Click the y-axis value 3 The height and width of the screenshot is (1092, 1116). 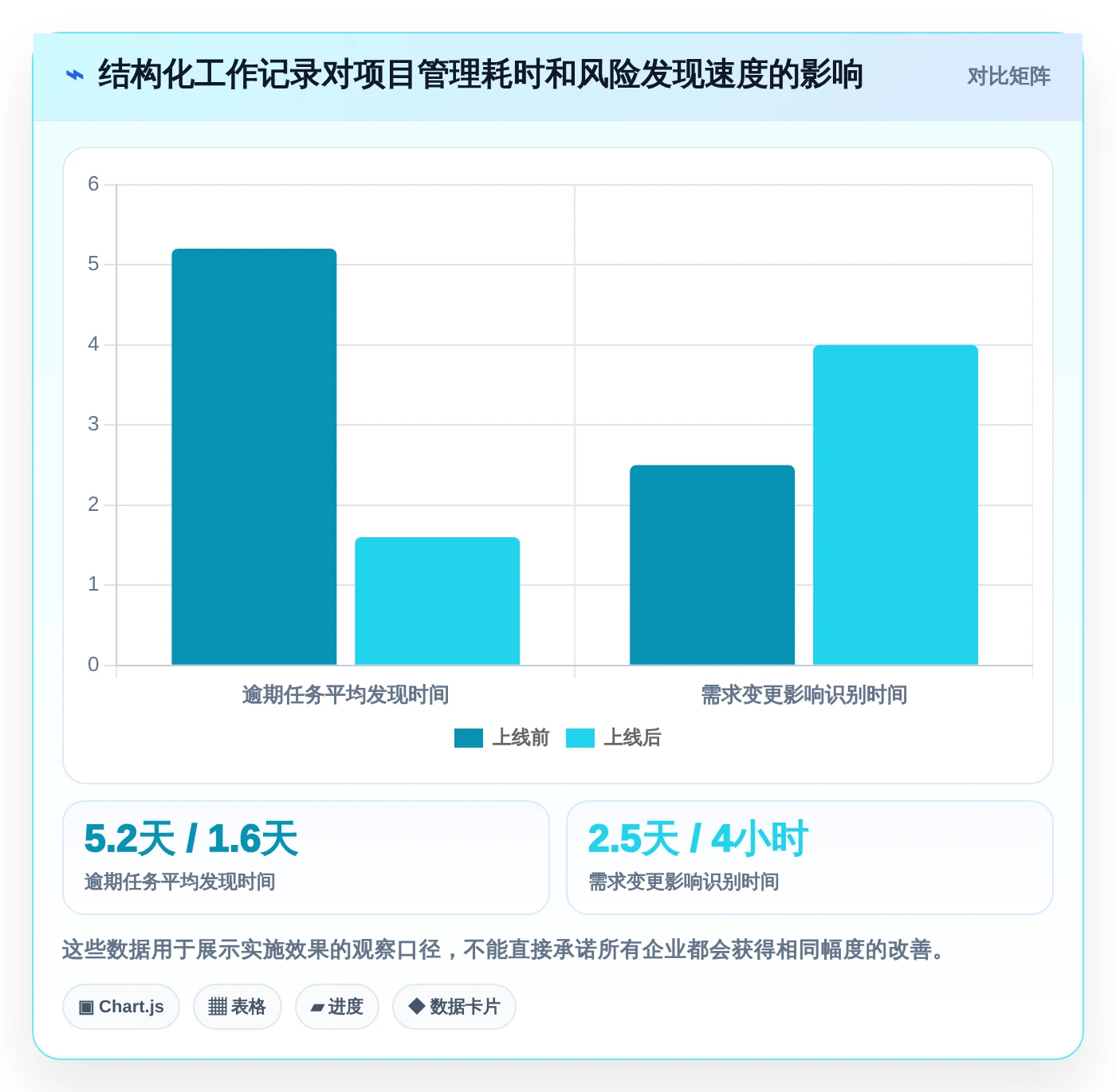tap(93, 424)
